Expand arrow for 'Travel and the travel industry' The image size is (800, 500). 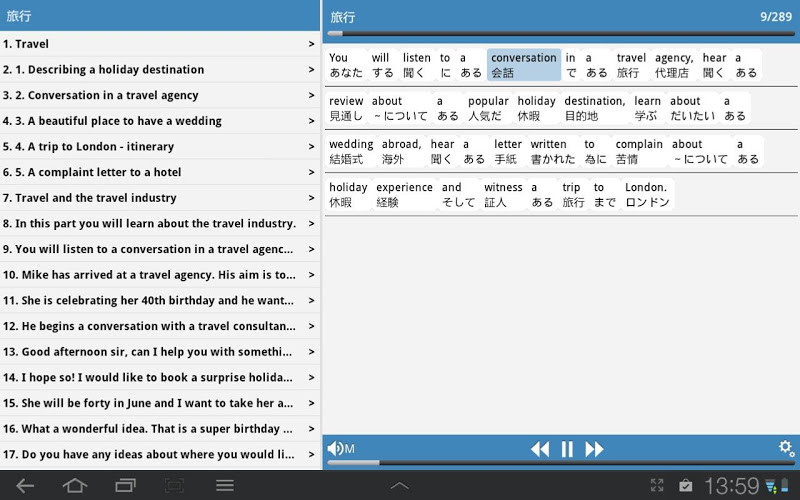pyautogui.click(x=311, y=198)
